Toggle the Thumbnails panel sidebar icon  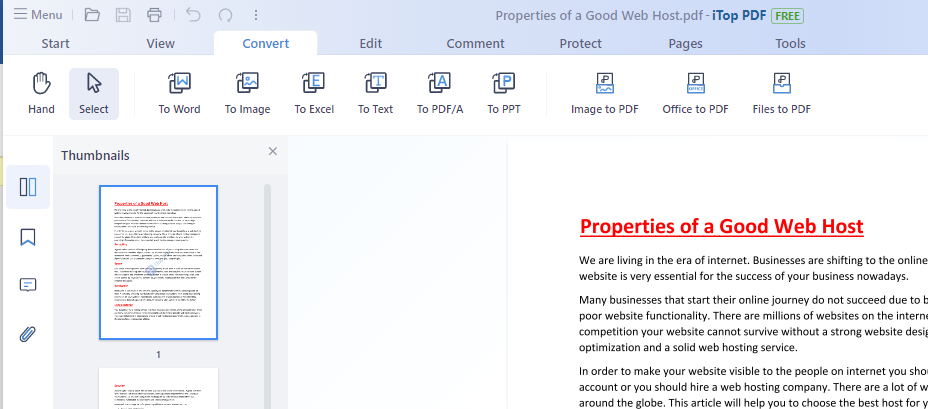[x=28, y=187]
